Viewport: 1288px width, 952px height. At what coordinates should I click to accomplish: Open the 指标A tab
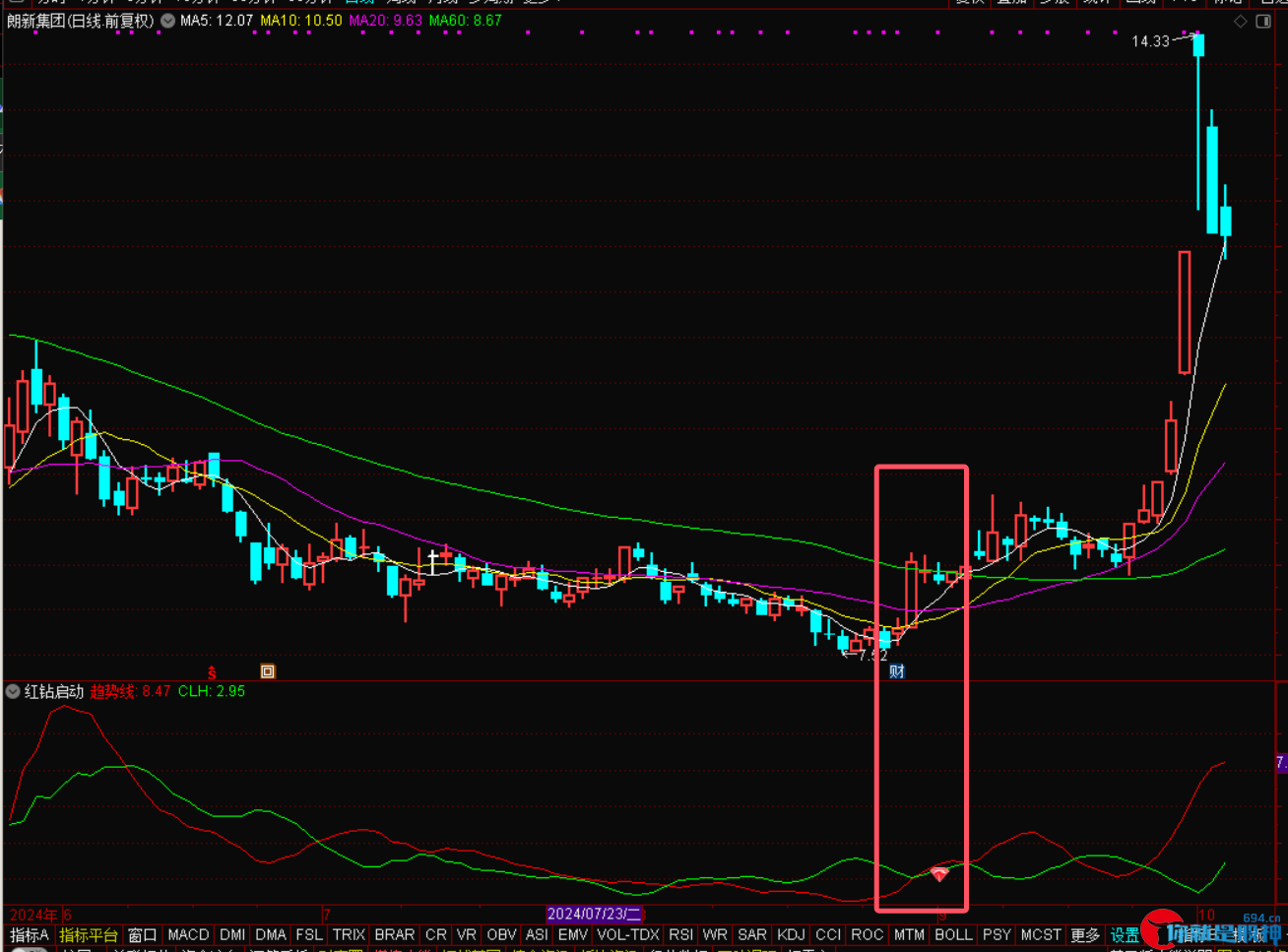[x=29, y=934]
